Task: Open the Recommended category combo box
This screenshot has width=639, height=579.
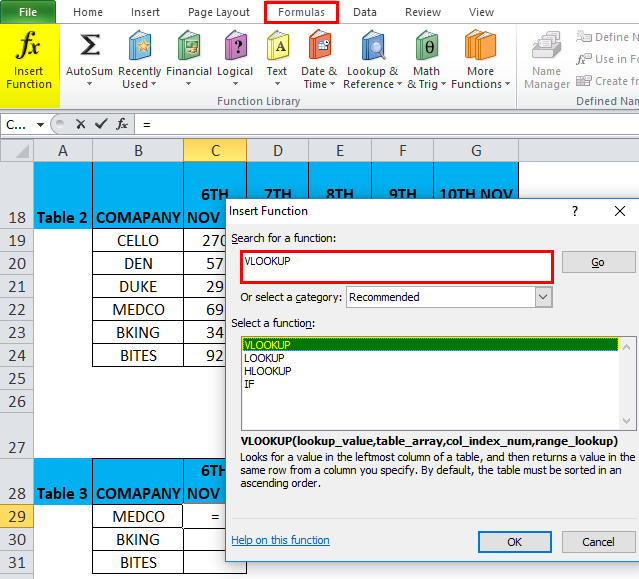Action: point(449,297)
